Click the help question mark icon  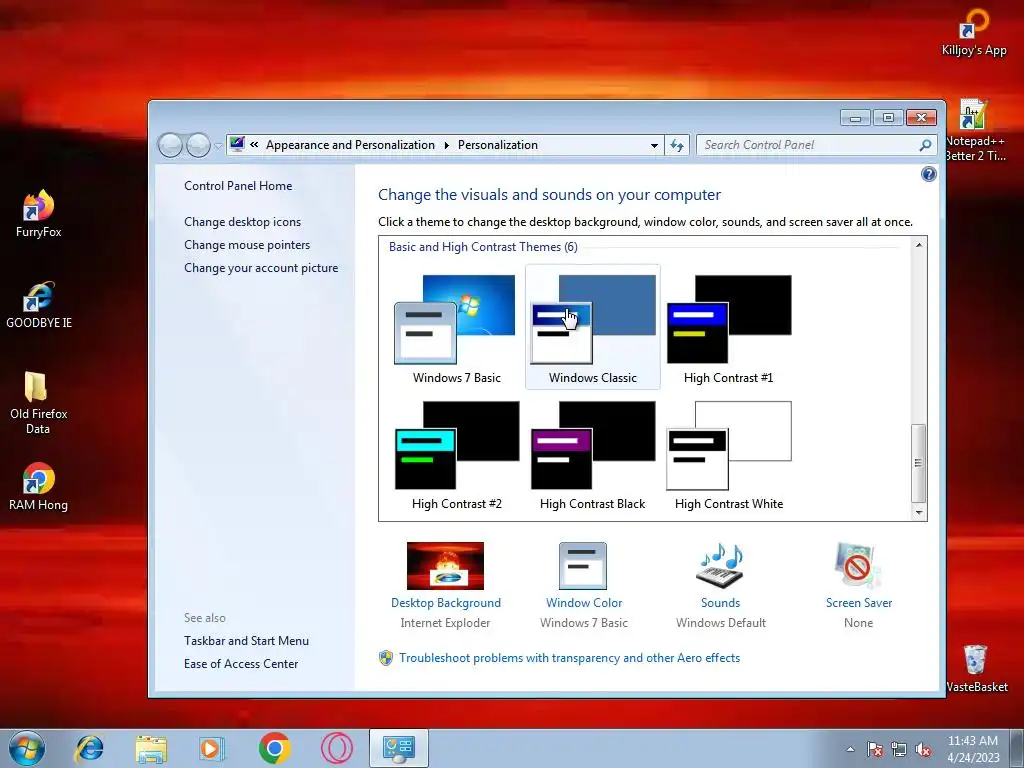pyautogui.click(x=928, y=174)
